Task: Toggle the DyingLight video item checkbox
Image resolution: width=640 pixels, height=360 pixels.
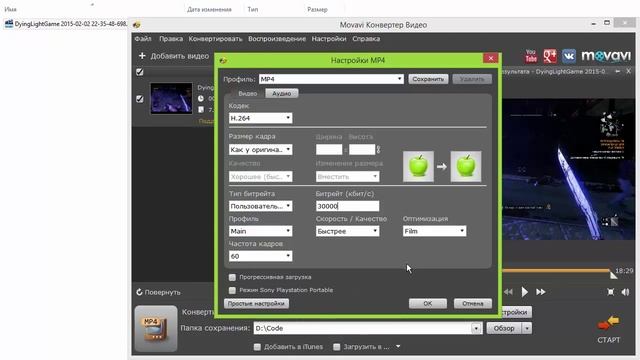Action: click(x=140, y=99)
